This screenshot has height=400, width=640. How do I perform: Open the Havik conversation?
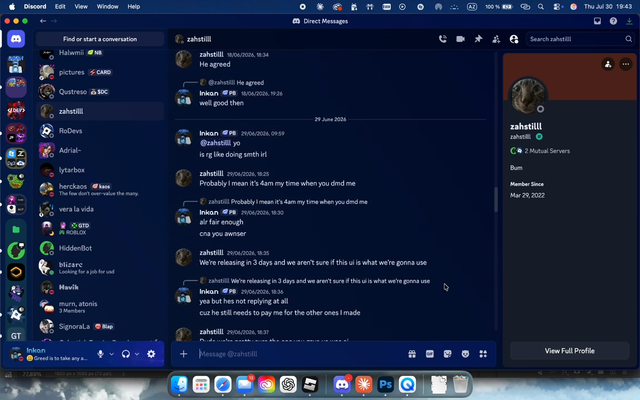100,288
